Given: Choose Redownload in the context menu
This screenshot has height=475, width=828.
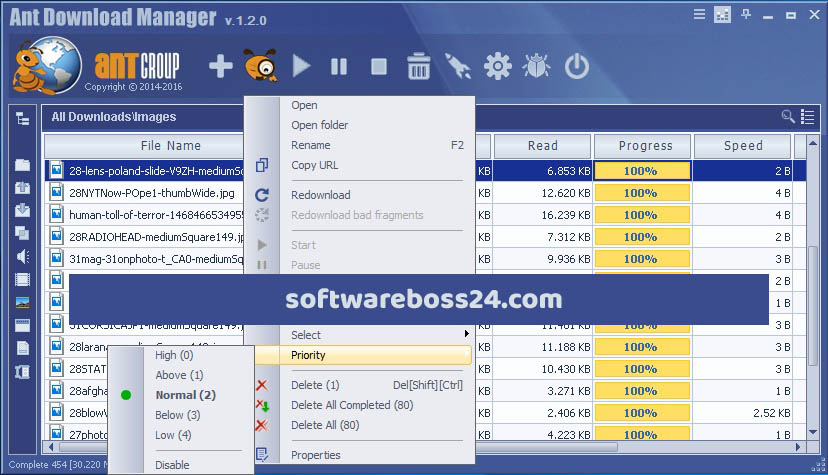Looking at the screenshot, I should 321,195.
